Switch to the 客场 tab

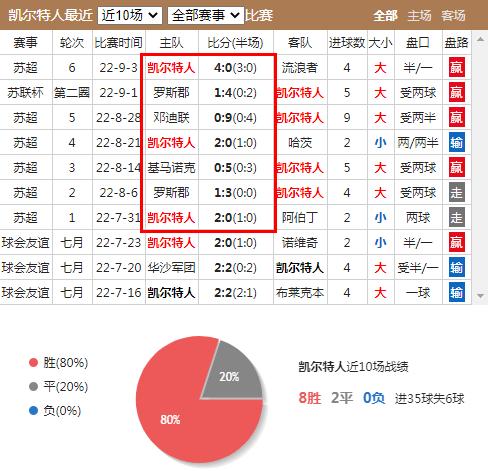click(453, 16)
